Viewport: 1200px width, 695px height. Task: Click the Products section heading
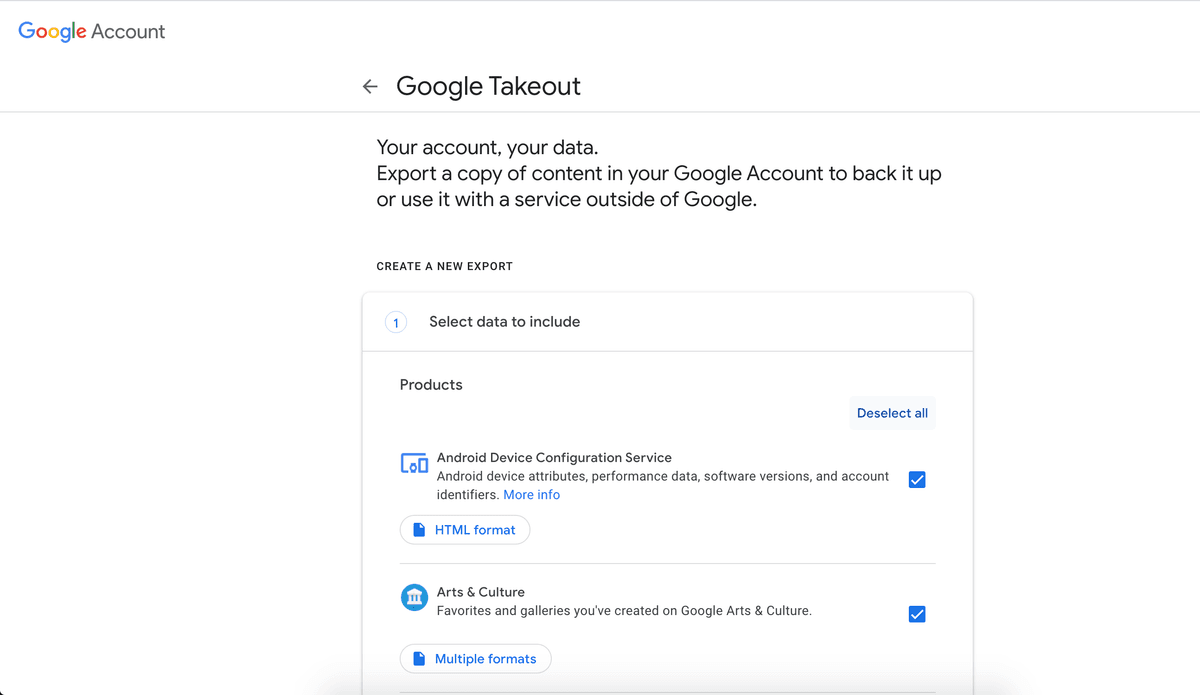point(431,385)
